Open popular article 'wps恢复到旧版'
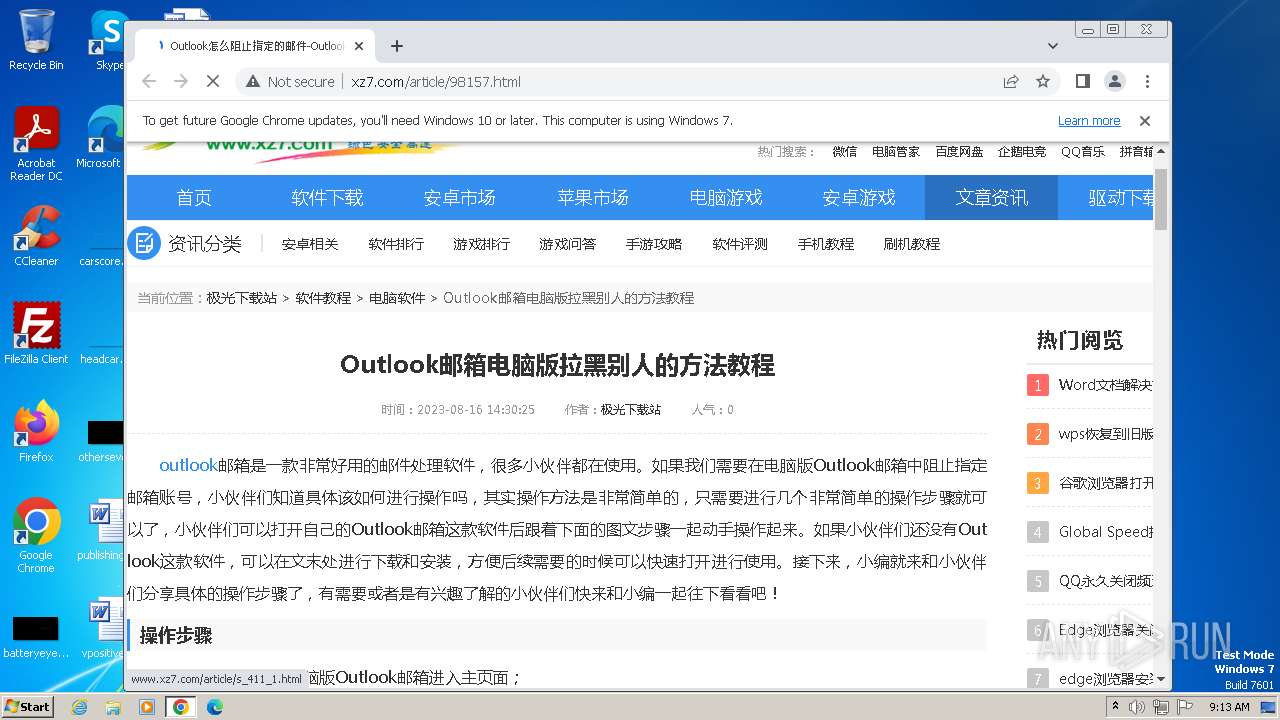Viewport: 1280px width, 720px height. click(x=1106, y=434)
